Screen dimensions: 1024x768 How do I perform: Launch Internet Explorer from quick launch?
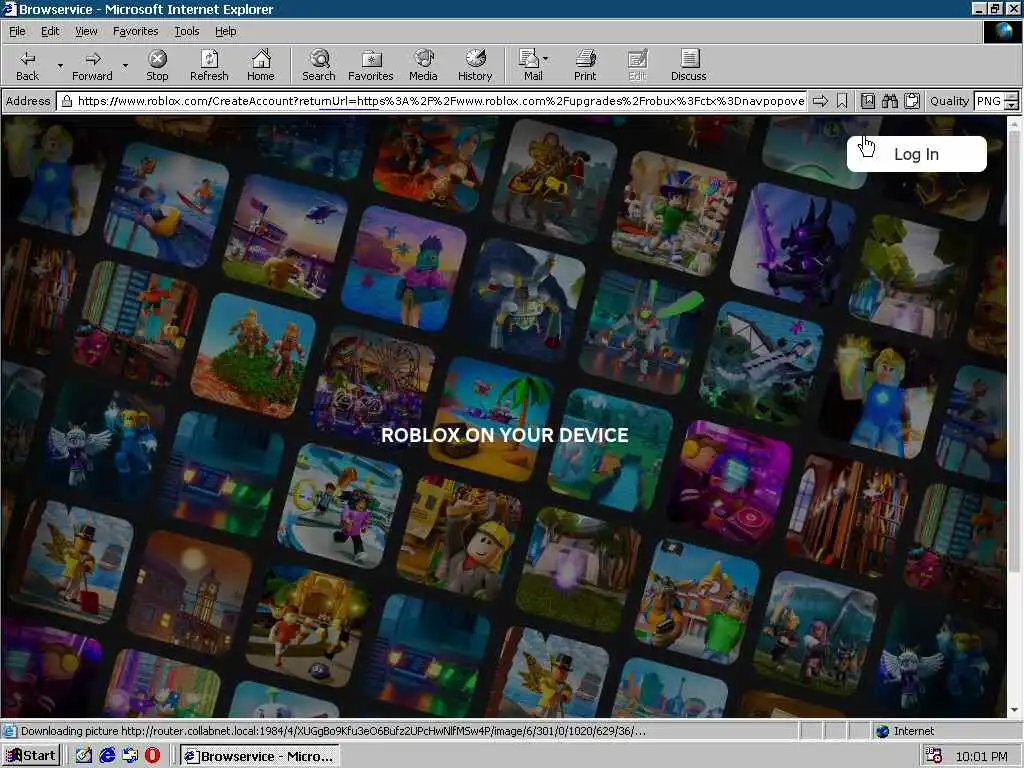coord(107,756)
